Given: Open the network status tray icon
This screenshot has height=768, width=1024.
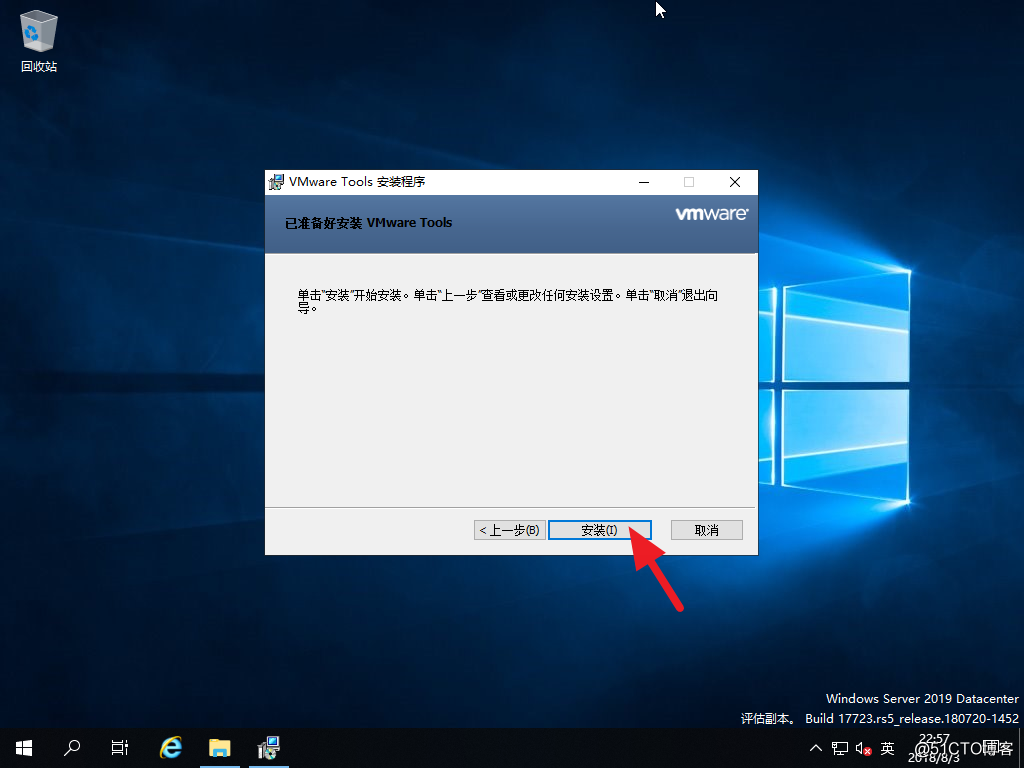Looking at the screenshot, I should (x=840, y=748).
